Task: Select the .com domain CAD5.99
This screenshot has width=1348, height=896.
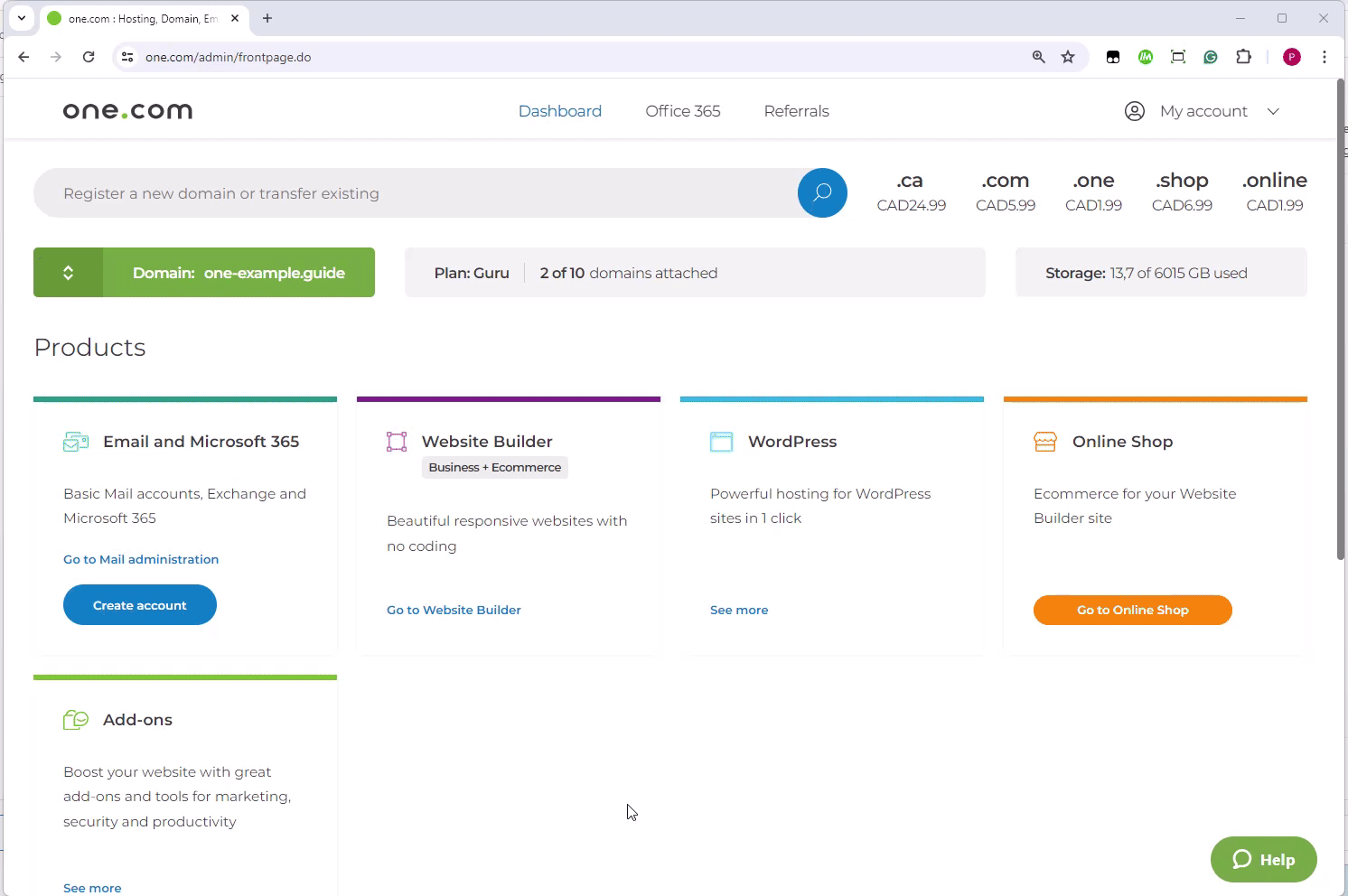Action: tap(1006, 192)
